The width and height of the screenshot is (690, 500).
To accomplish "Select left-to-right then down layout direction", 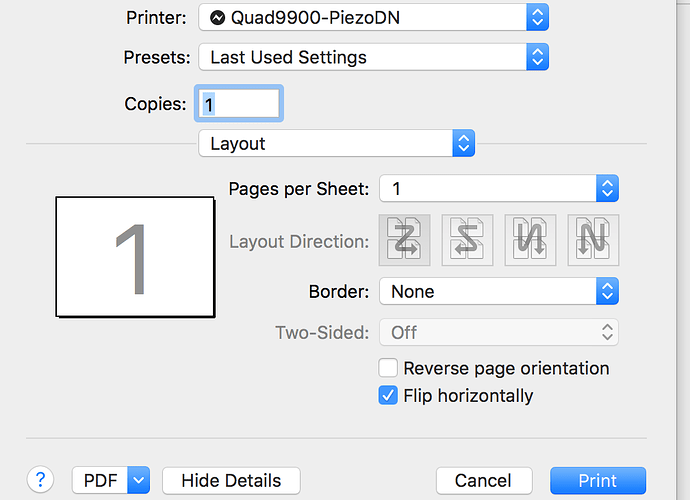I will tap(404, 241).
